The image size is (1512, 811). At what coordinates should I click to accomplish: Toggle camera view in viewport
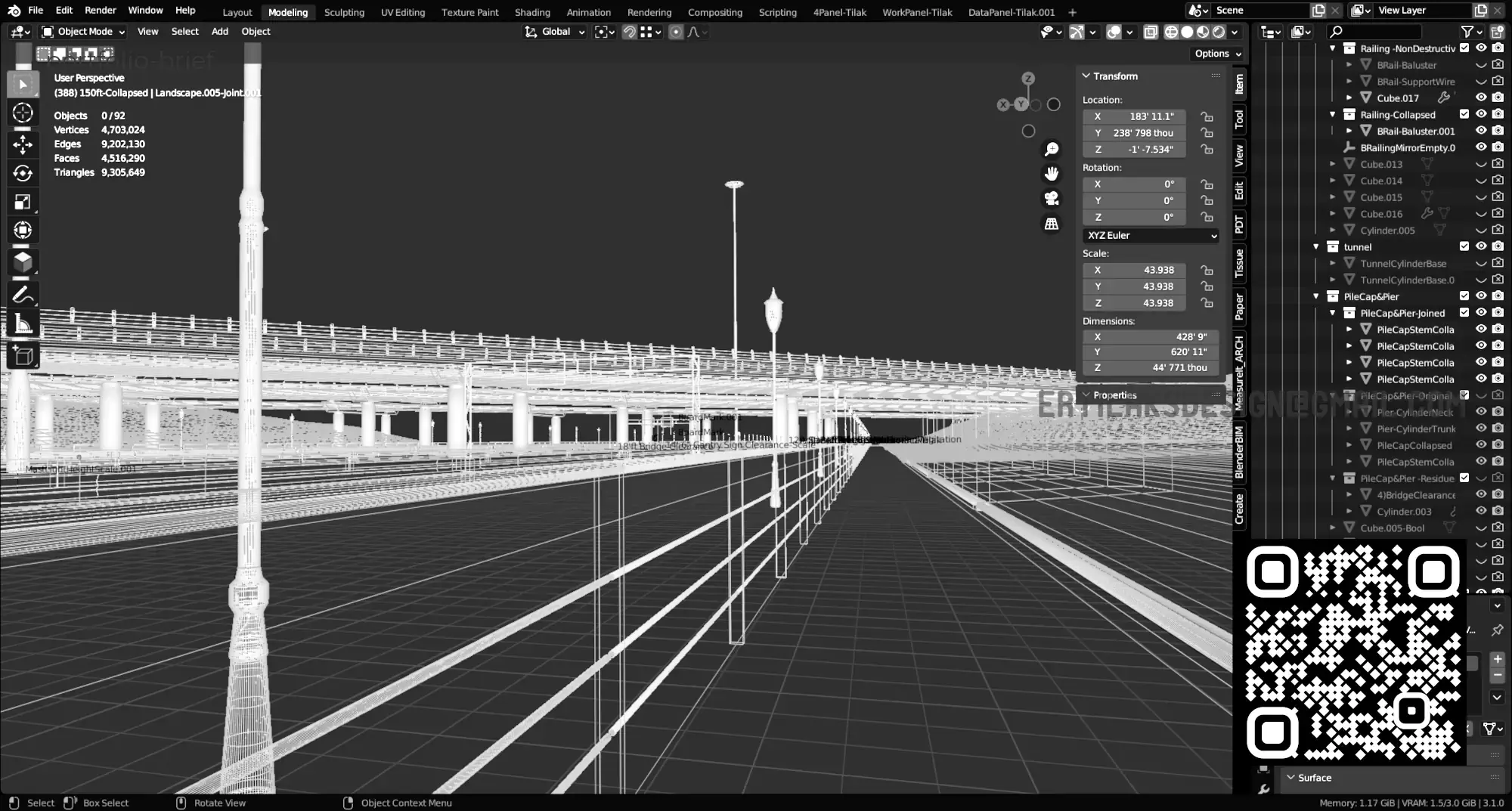pyautogui.click(x=1052, y=199)
